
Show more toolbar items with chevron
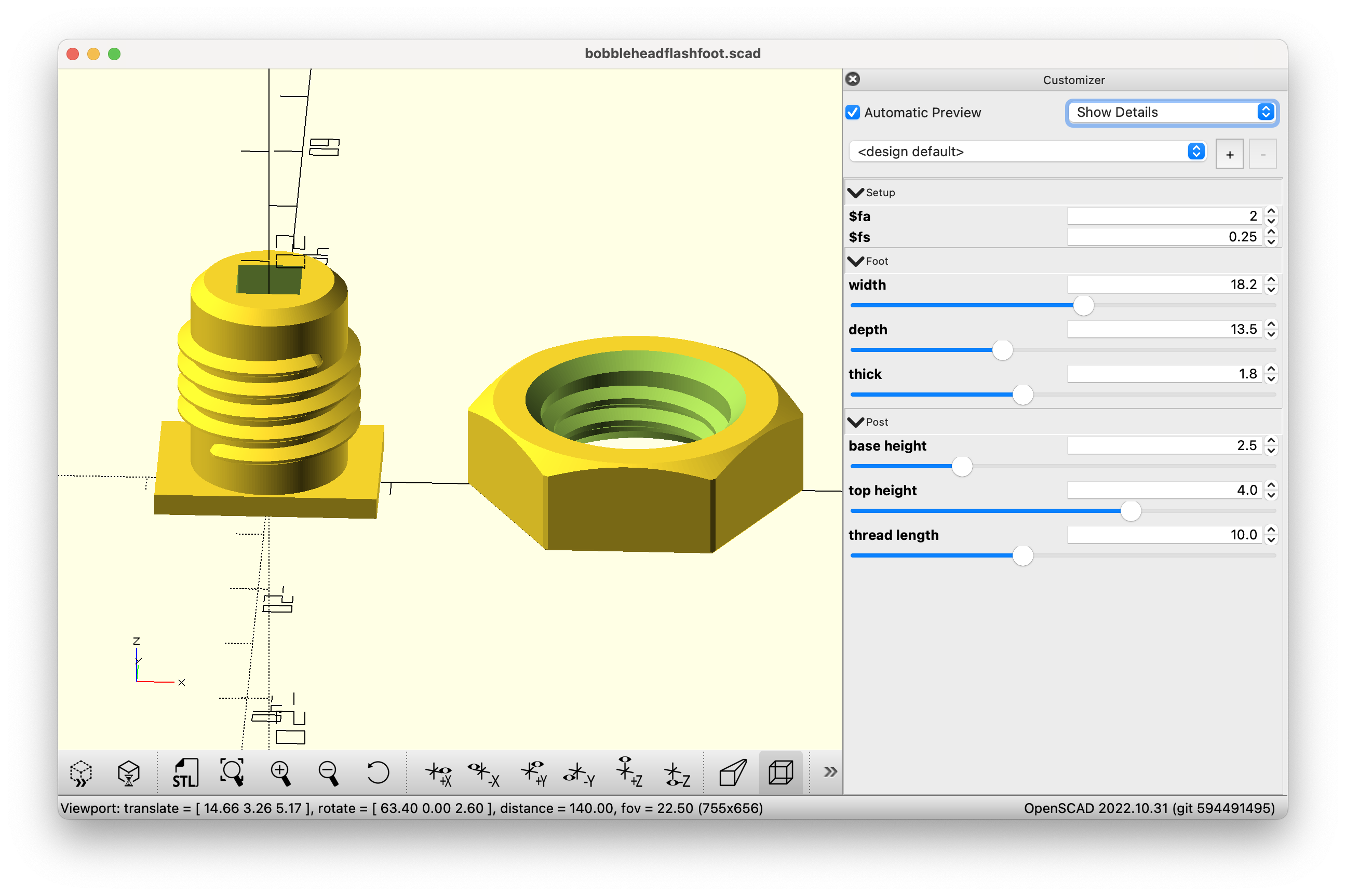click(830, 772)
